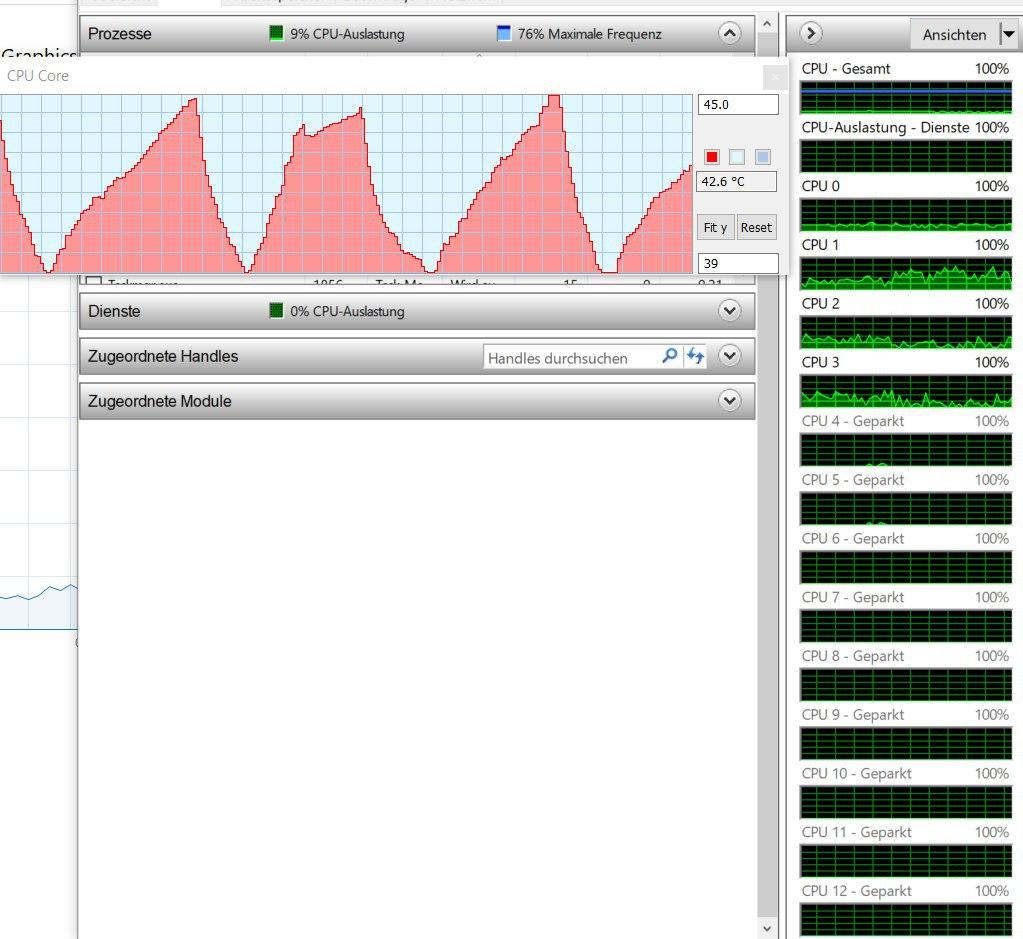The width and height of the screenshot is (1023, 939).
Task: Edit the upper limit field showing 45.0
Action: click(738, 104)
